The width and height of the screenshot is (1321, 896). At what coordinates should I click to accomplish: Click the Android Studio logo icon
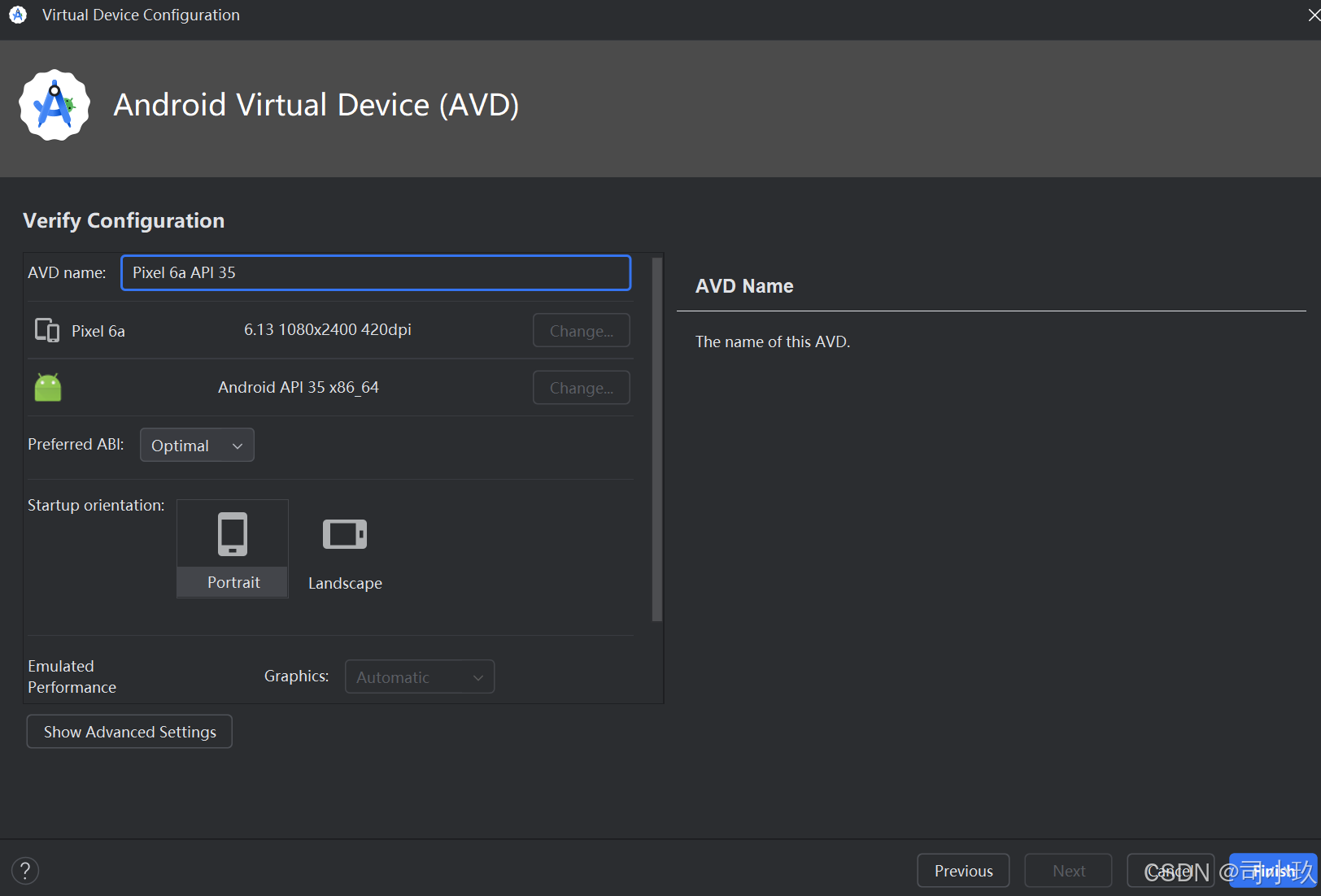[54, 104]
